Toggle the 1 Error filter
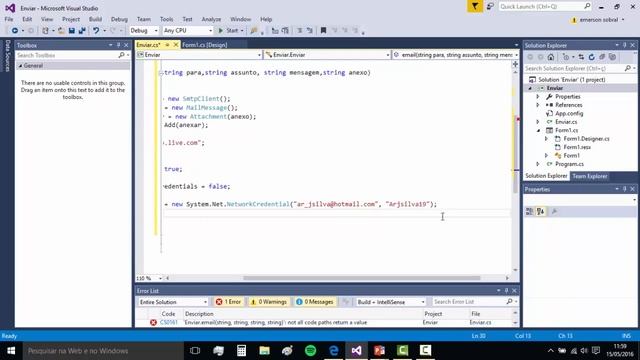Viewport: 640px width, 360px height. (x=229, y=302)
